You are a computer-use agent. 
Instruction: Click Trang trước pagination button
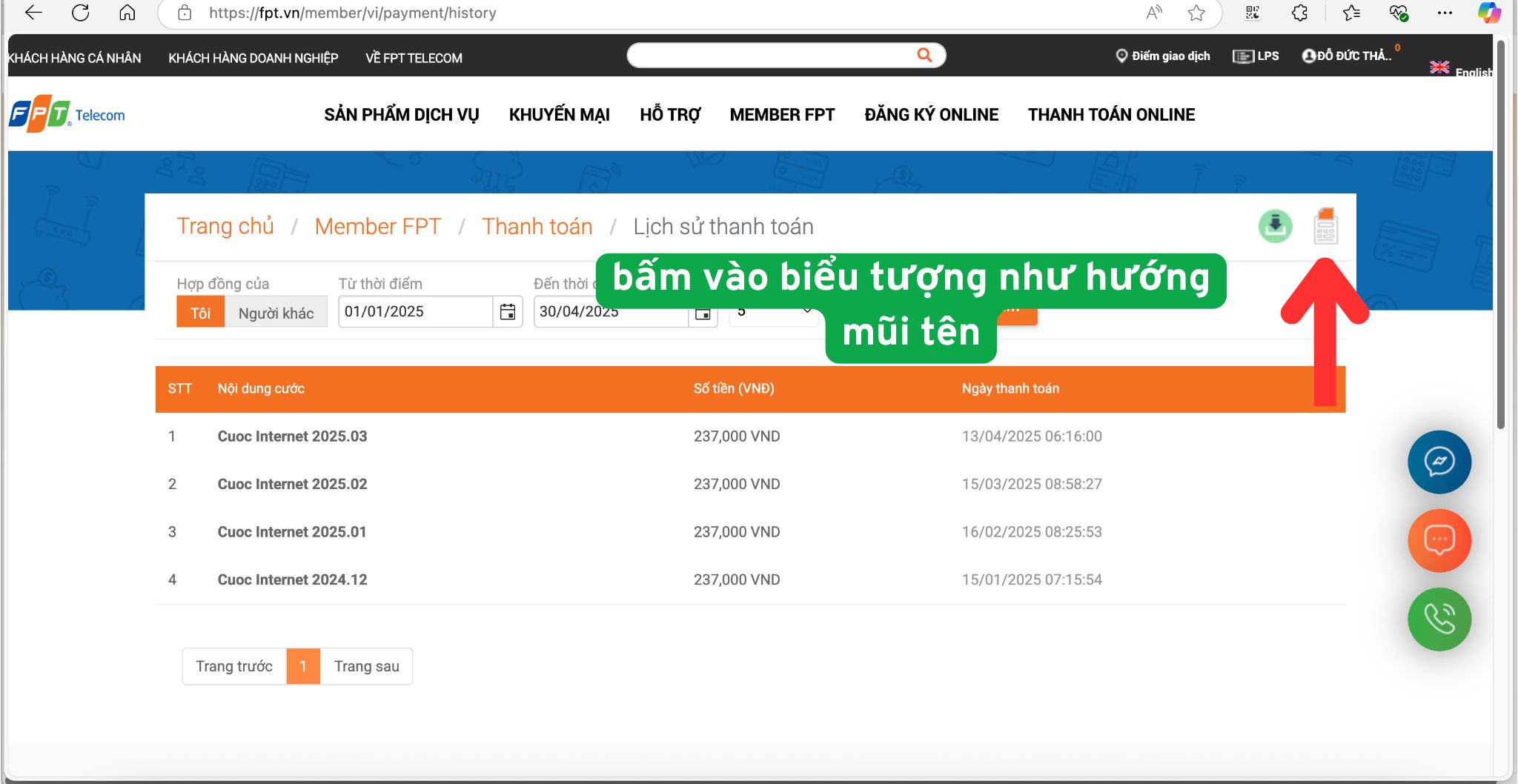pos(234,666)
